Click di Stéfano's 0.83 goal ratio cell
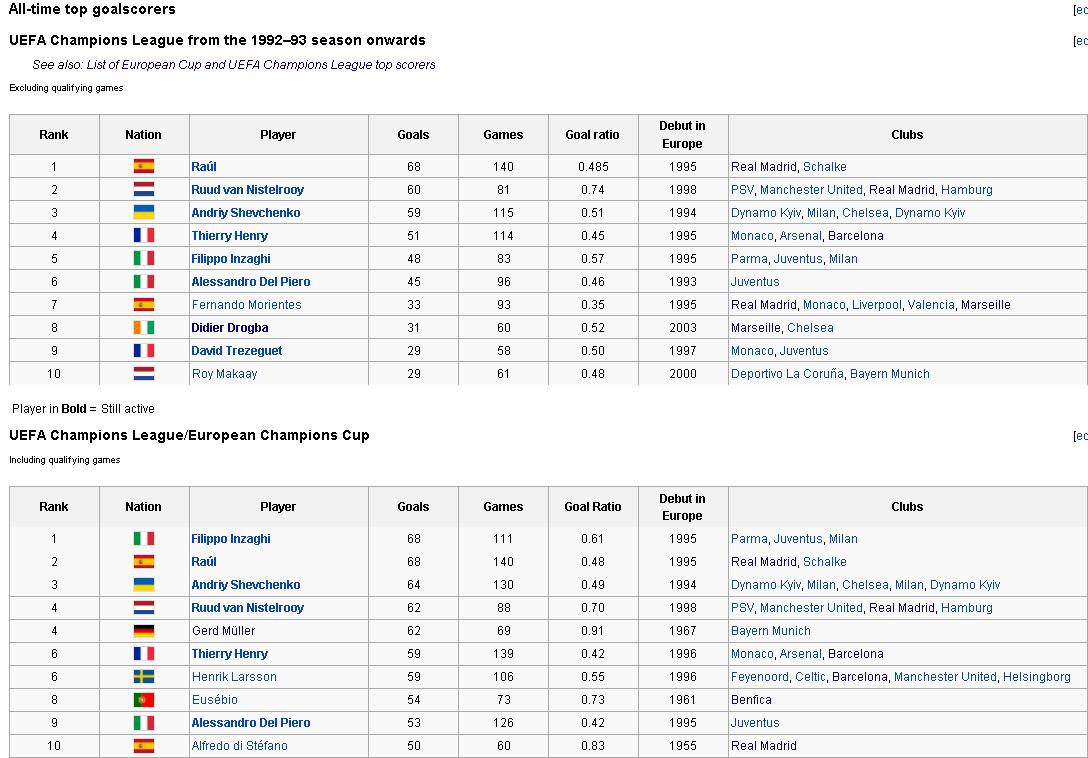 (593, 746)
